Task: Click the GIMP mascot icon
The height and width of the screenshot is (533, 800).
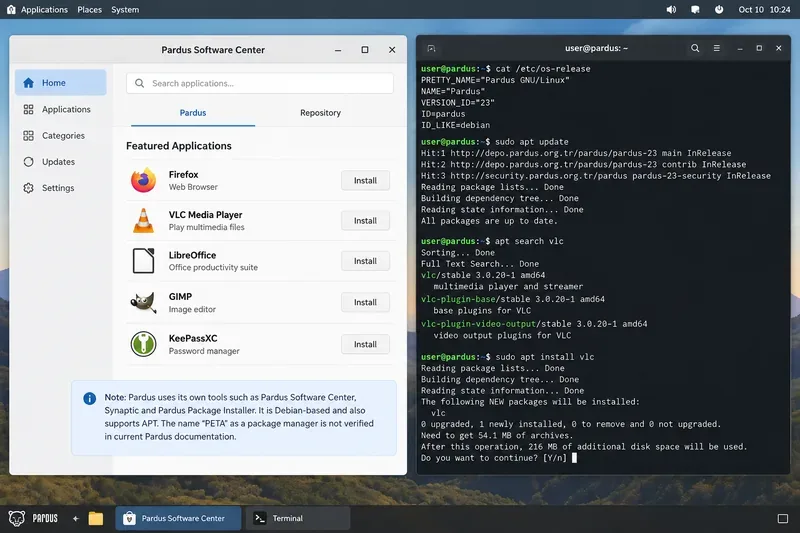Action: pyautogui.click(x=143, y=302)
